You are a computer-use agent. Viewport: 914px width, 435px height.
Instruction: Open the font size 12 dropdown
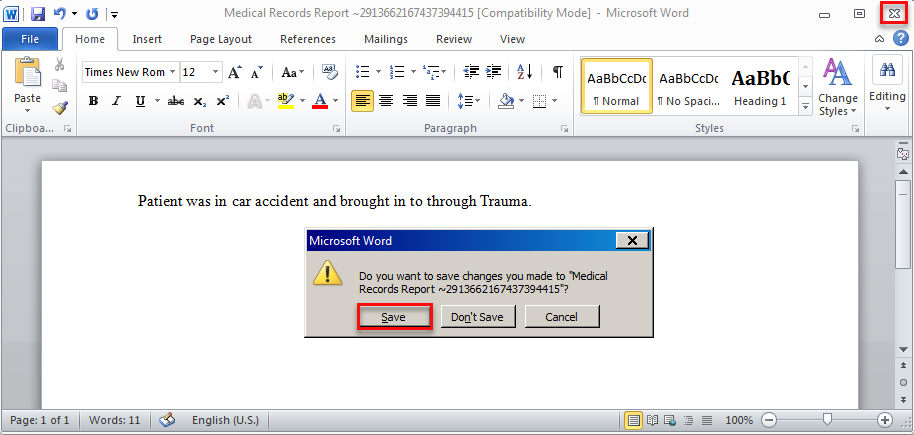click(x=216, y=72)
